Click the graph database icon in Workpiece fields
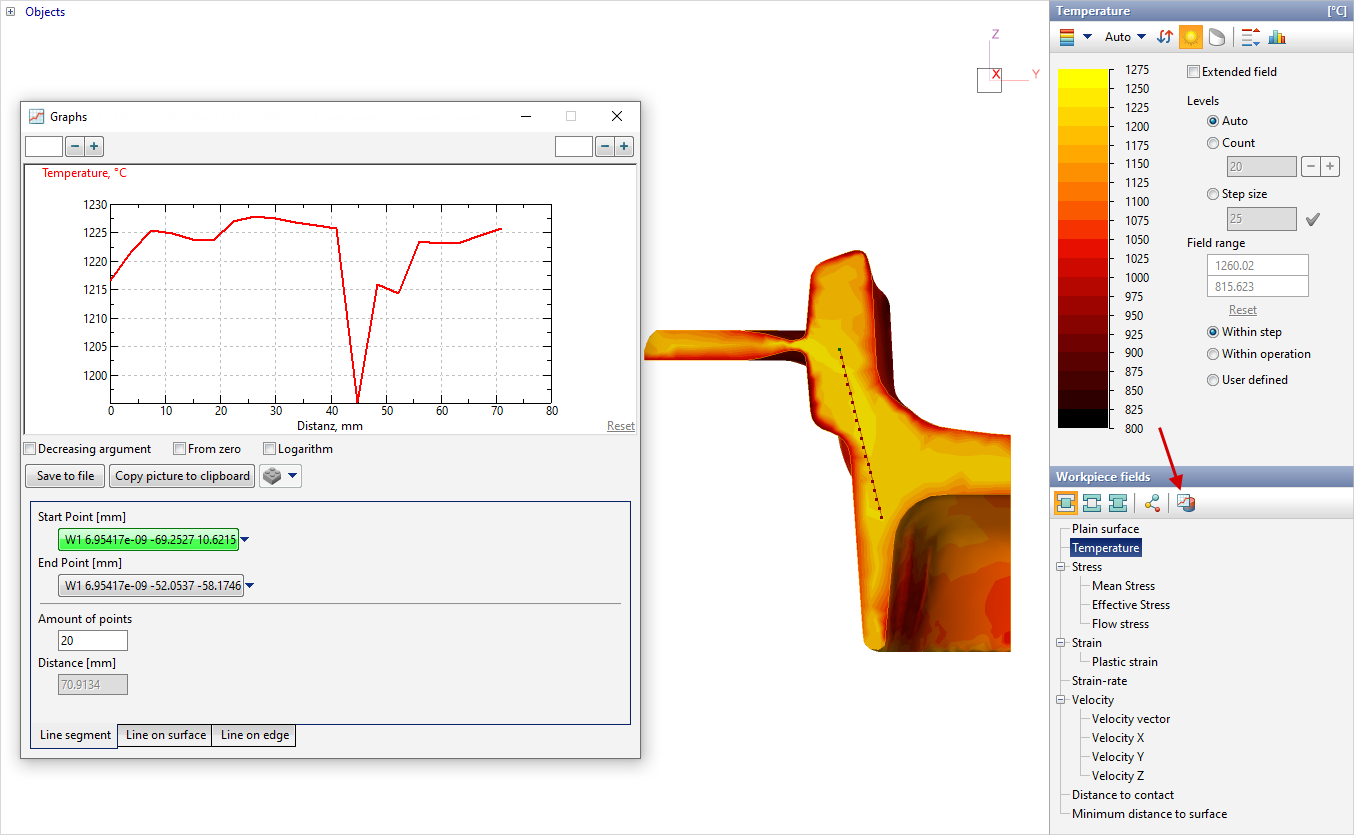The image size is (1354, 835). pyautogui.click(x=1185, y=503)
